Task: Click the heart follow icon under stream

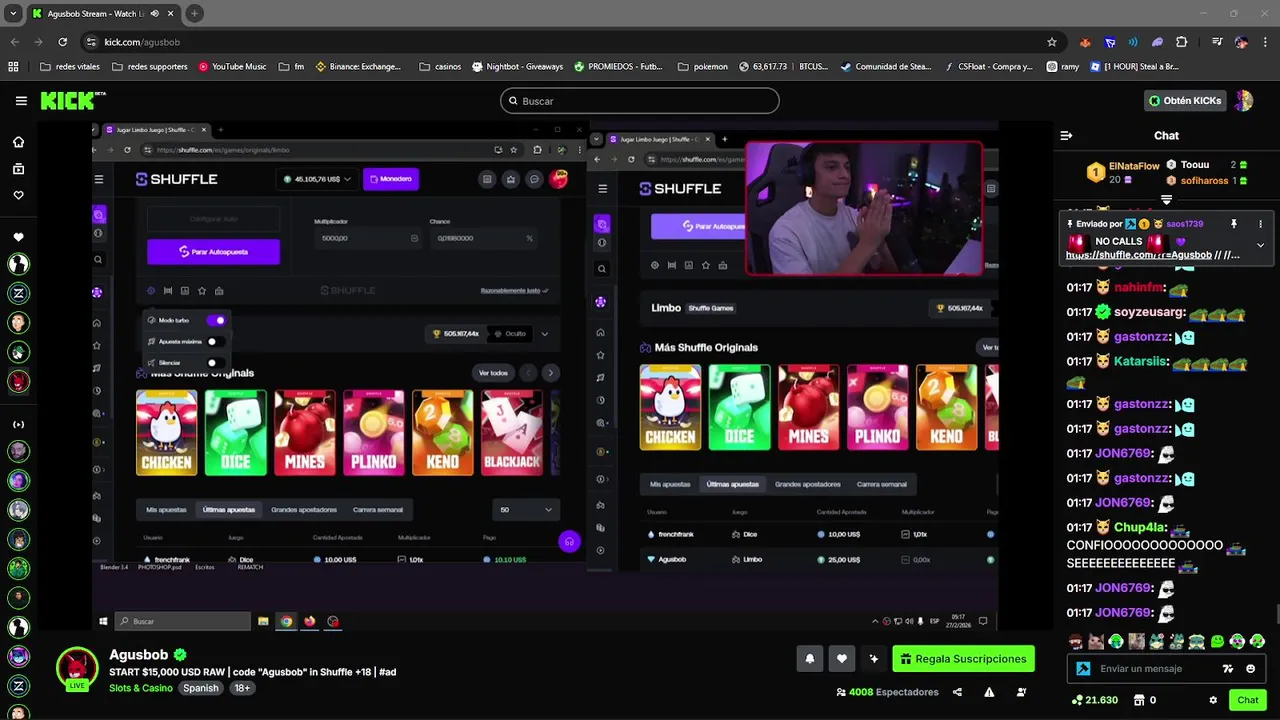Action: (x=842, y=659)
